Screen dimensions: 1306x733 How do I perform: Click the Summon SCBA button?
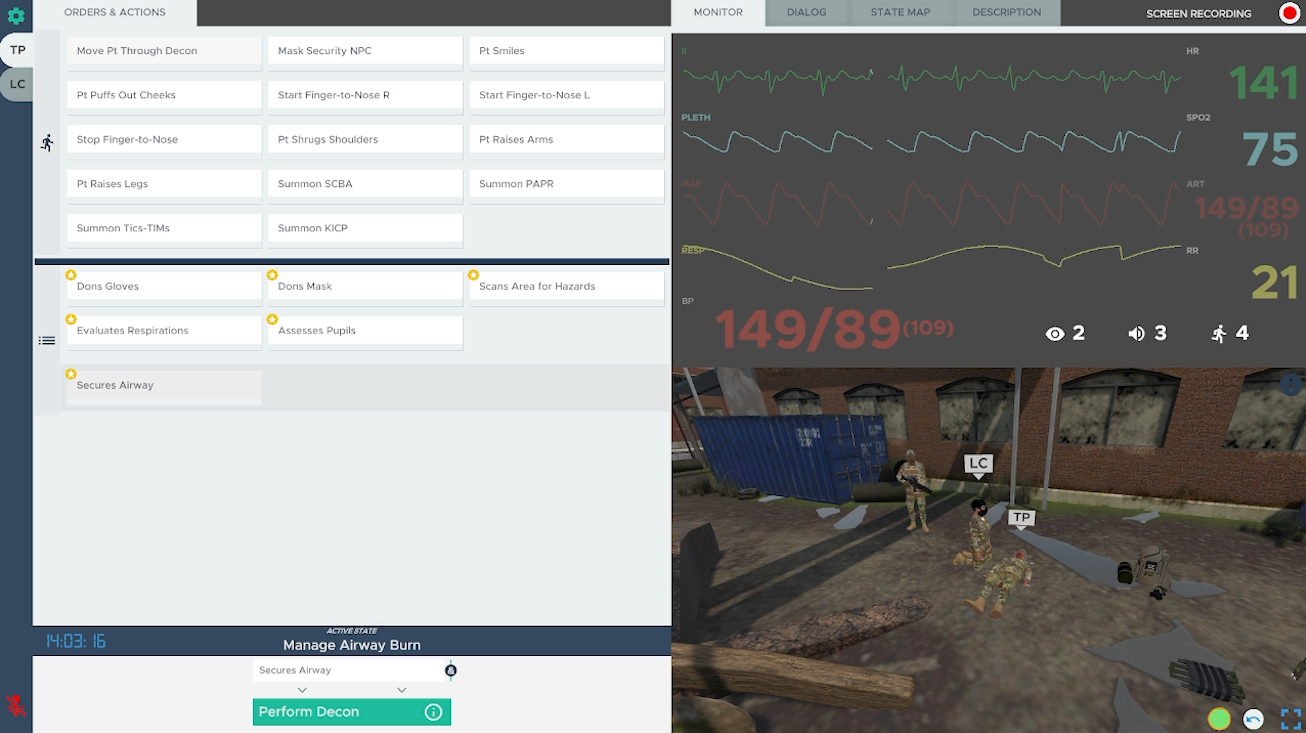pyautogui.click(x=365, y=184)
